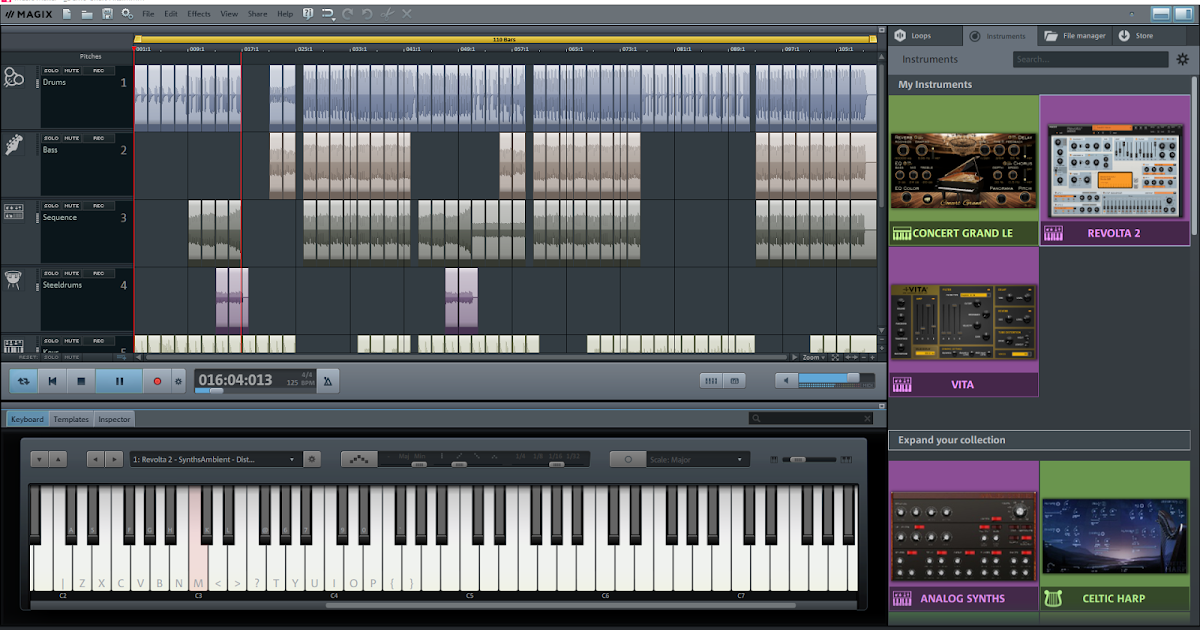Solo the Bass track
1200x630 pixels.
point(51,137)
